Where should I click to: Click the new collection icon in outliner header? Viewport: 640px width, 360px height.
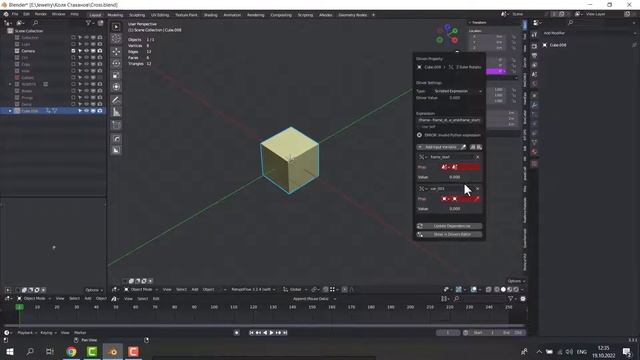click(100, 23)
